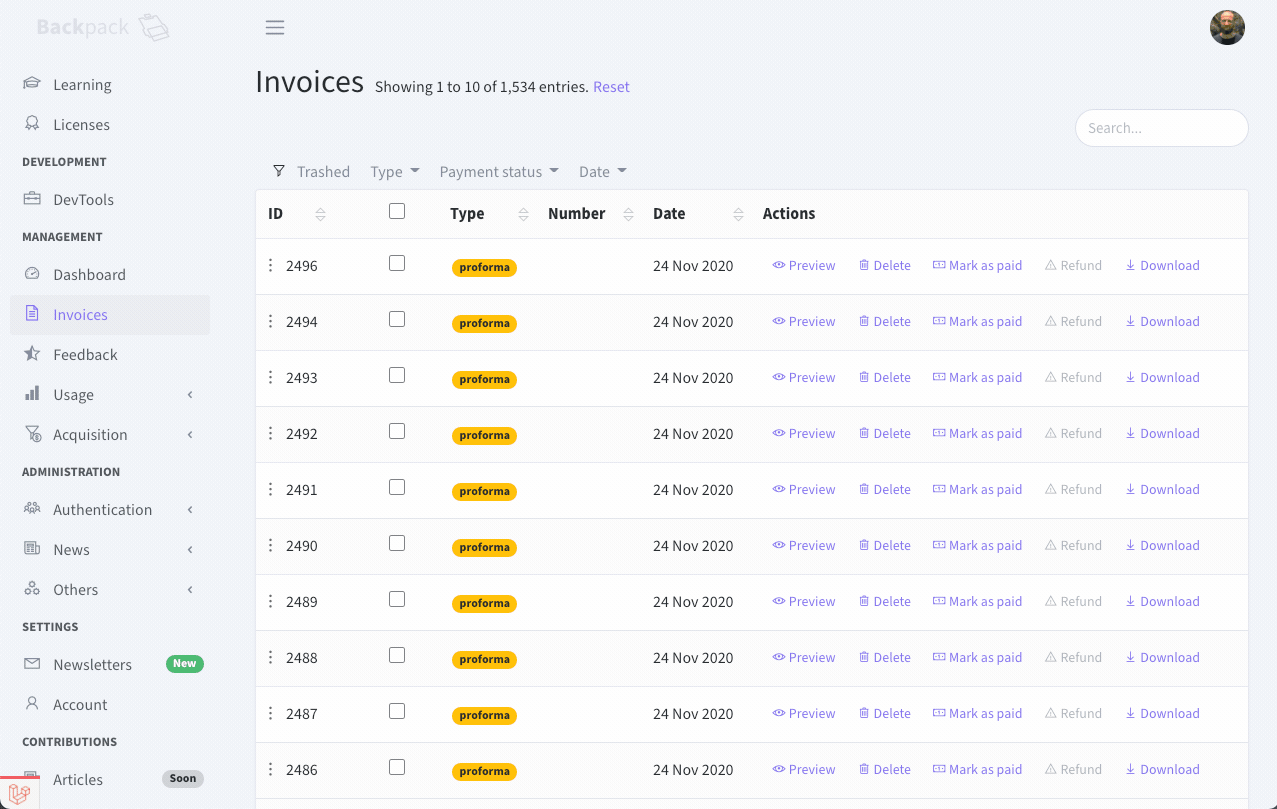Open the three-dot menu for invoice 2496
Viewport: 1277px width, 809px height.
pyautogui.click(x=270, y=266)
